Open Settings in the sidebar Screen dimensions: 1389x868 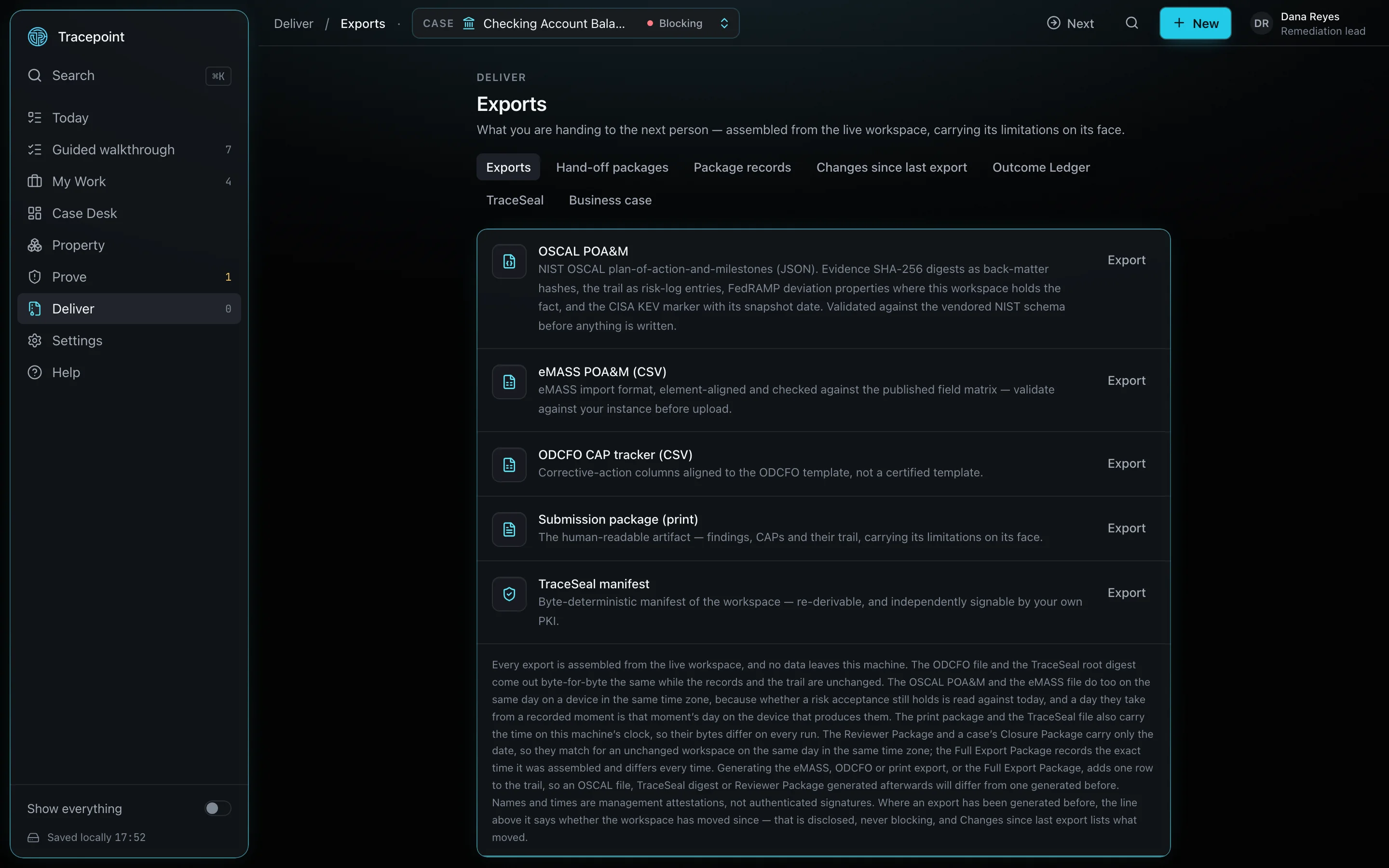pyautogui.click(x=129, y=340)
